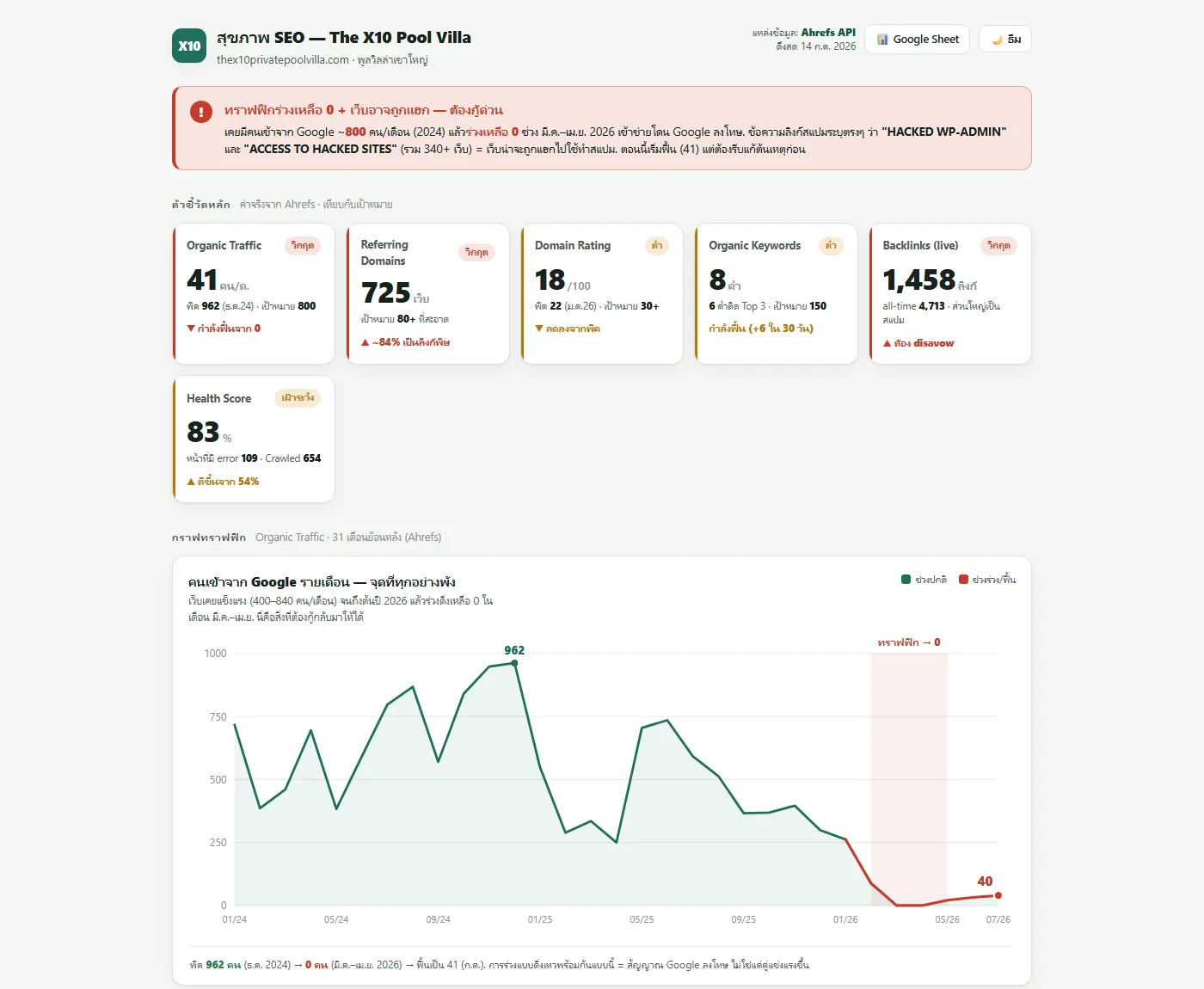This screenshot has height=989, width=1204.
Task: Click the 962 peak marker on chart
Action: [514, 663]
